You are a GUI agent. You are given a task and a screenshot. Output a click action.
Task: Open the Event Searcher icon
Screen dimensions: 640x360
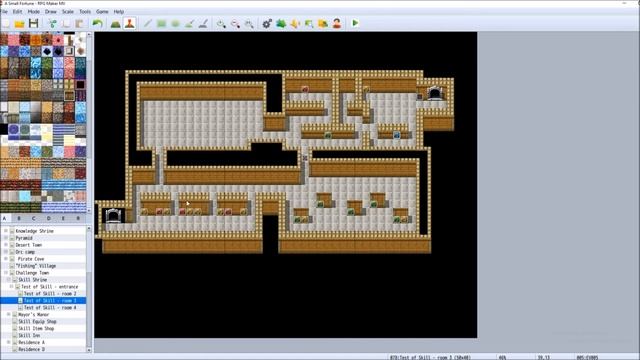(x=309, y=23)
